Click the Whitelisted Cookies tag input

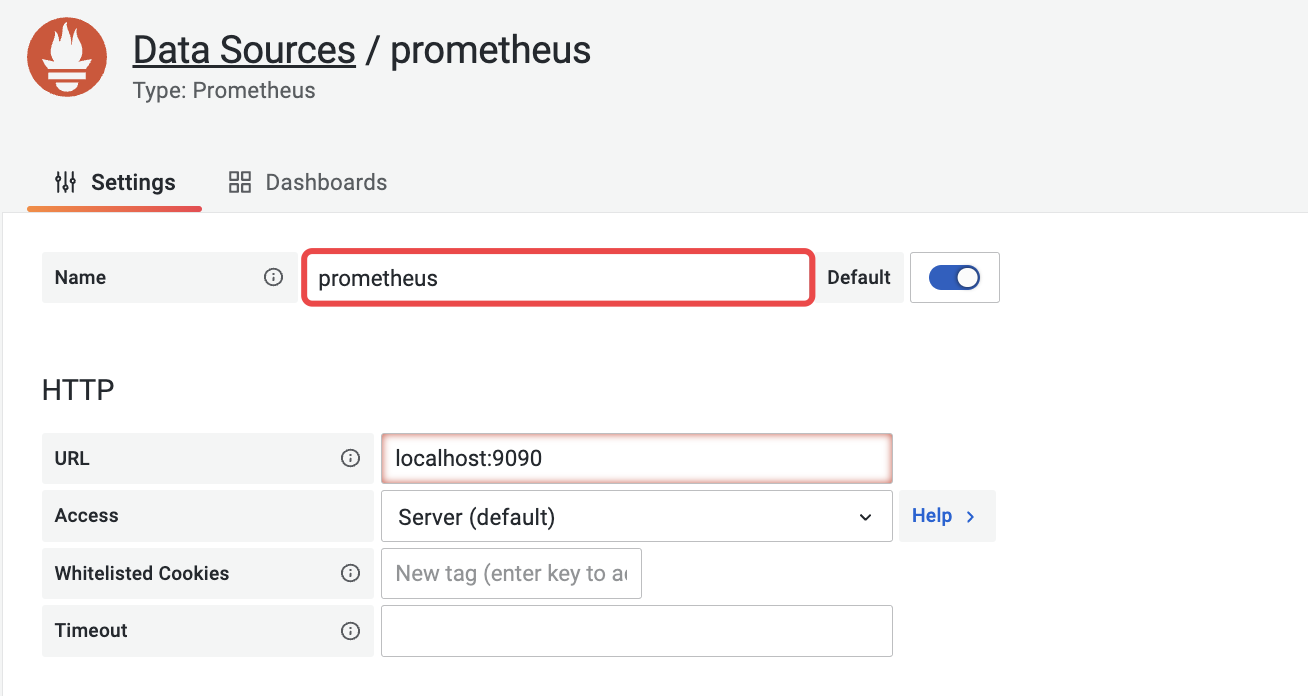[x=511, y=573]
